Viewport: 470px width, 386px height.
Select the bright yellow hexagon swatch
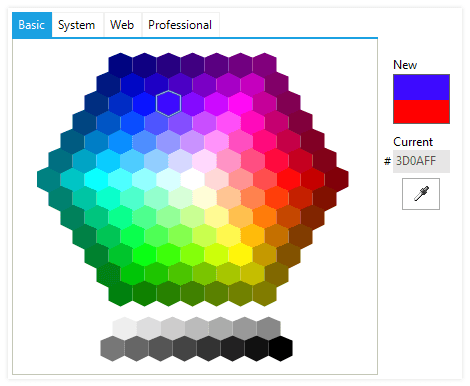(x=241, y=255)
